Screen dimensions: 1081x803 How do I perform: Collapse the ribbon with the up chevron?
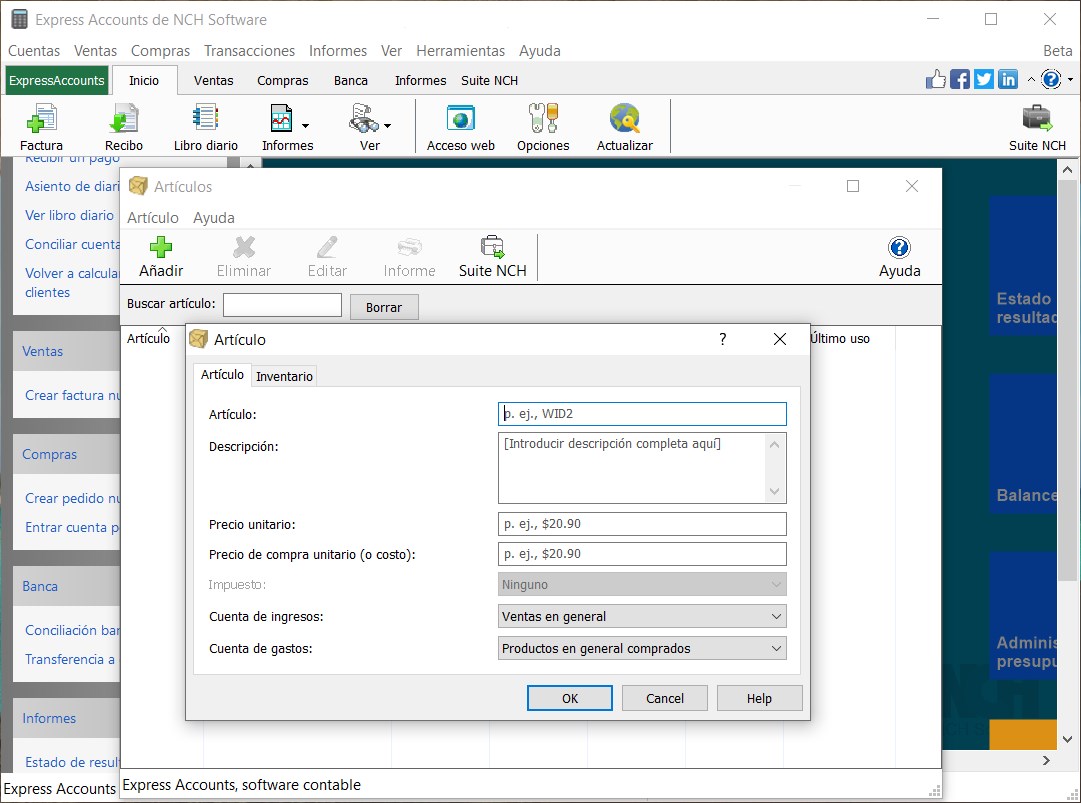click(1031, 80)
